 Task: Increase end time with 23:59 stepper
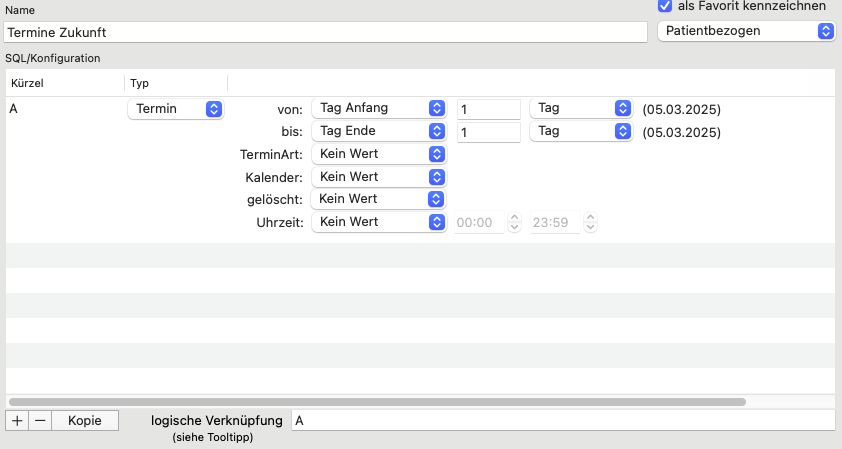591,218
